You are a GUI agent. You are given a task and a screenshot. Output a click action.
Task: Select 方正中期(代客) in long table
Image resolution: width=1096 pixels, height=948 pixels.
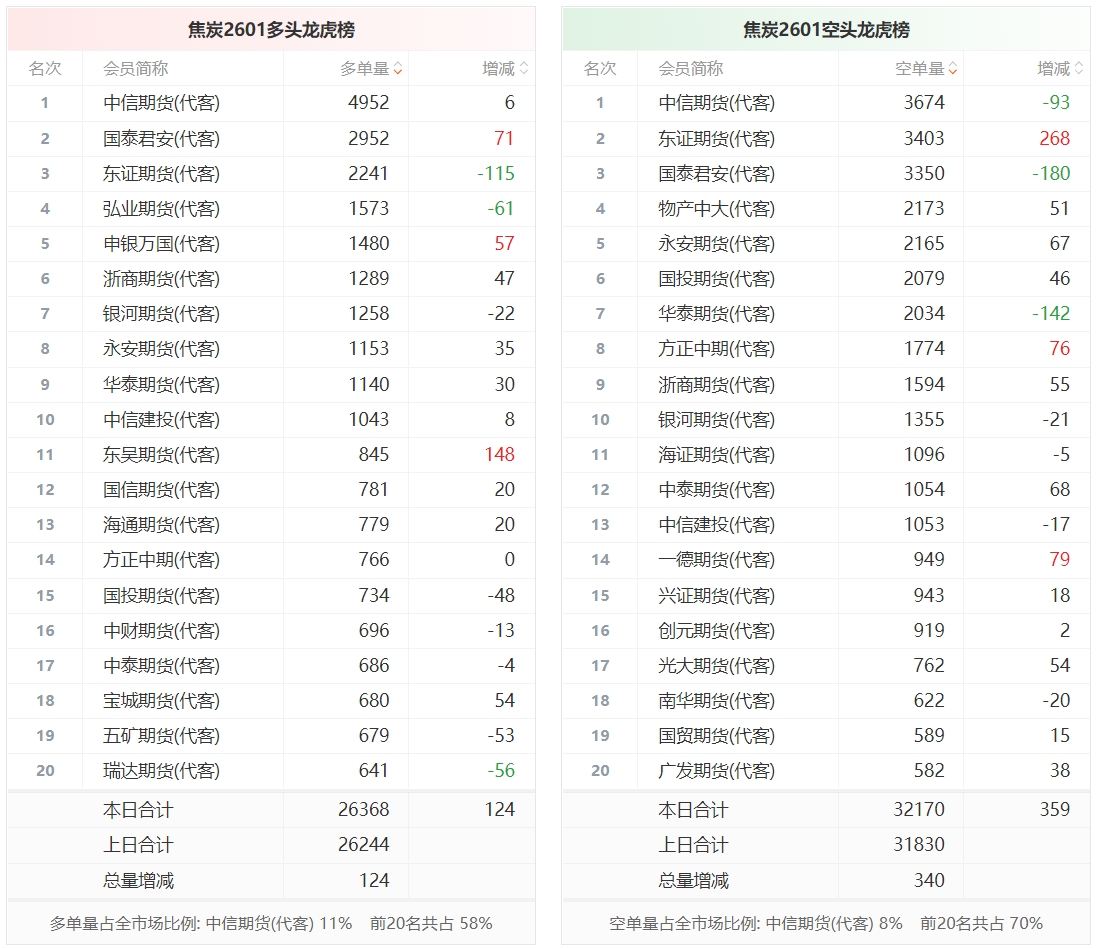point(161,559)
